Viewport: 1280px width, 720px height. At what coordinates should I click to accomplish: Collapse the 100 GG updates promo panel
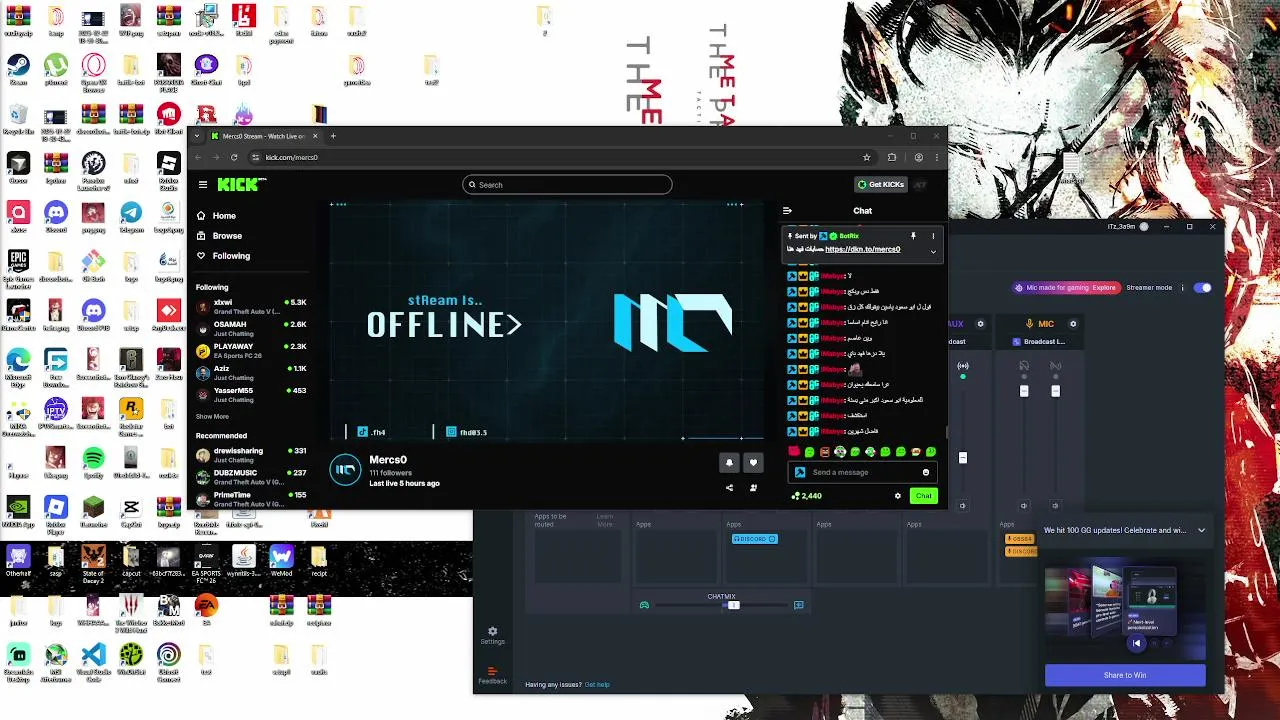[1201, 530]
